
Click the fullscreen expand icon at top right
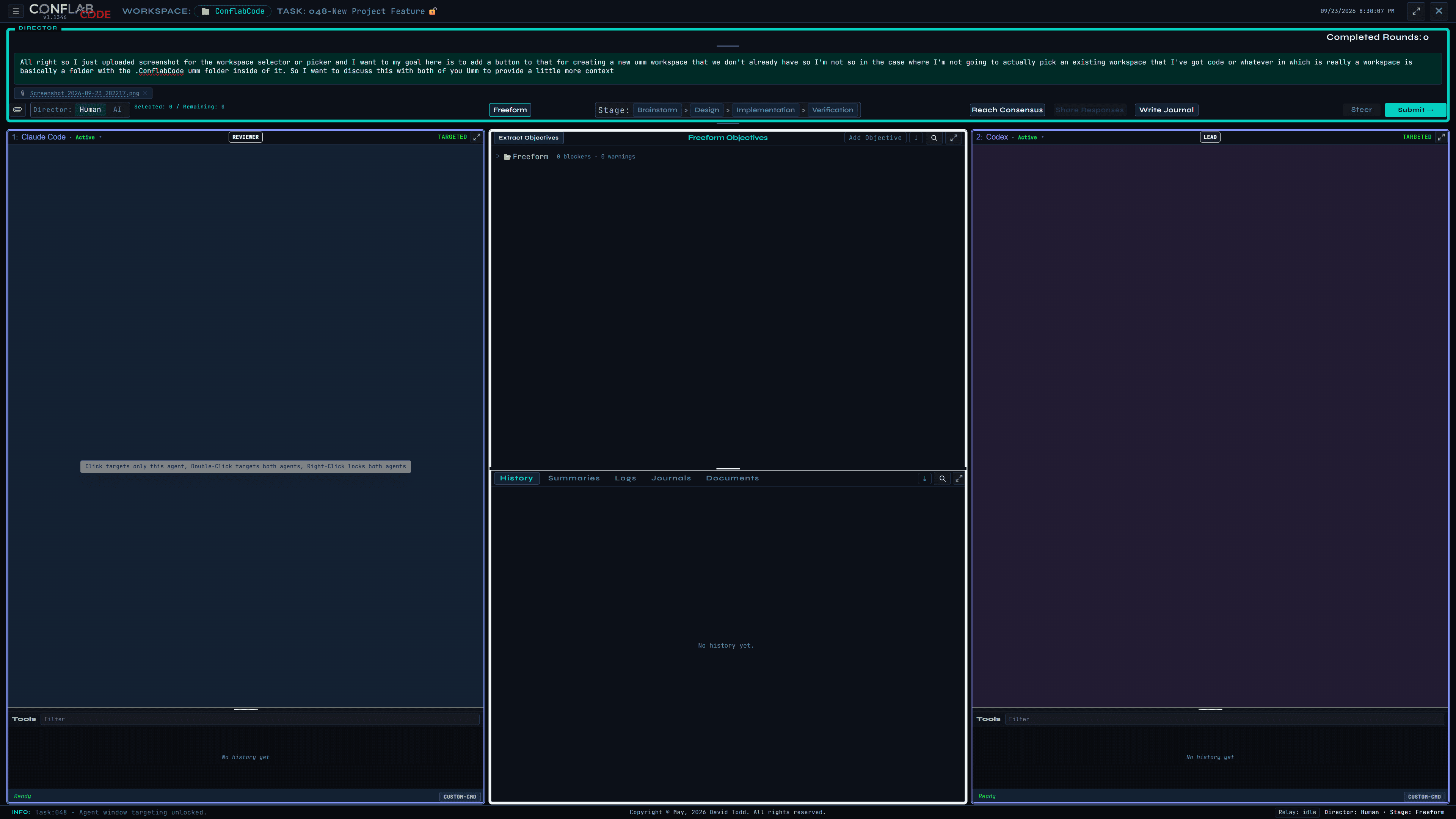(1416, 11)
